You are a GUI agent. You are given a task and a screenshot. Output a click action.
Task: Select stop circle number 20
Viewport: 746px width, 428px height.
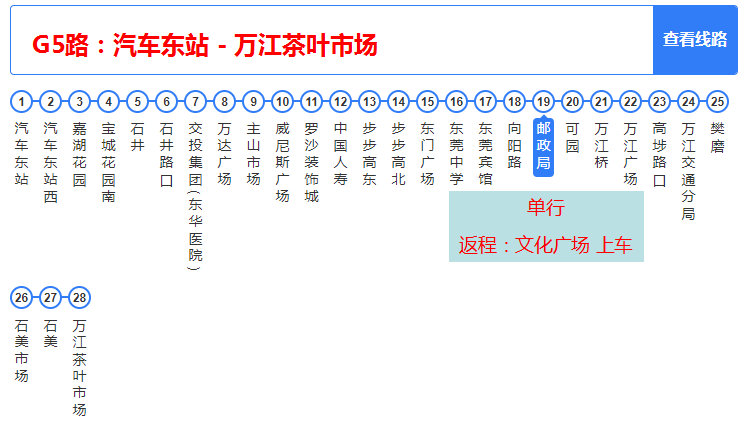click(x=573, y=102)
